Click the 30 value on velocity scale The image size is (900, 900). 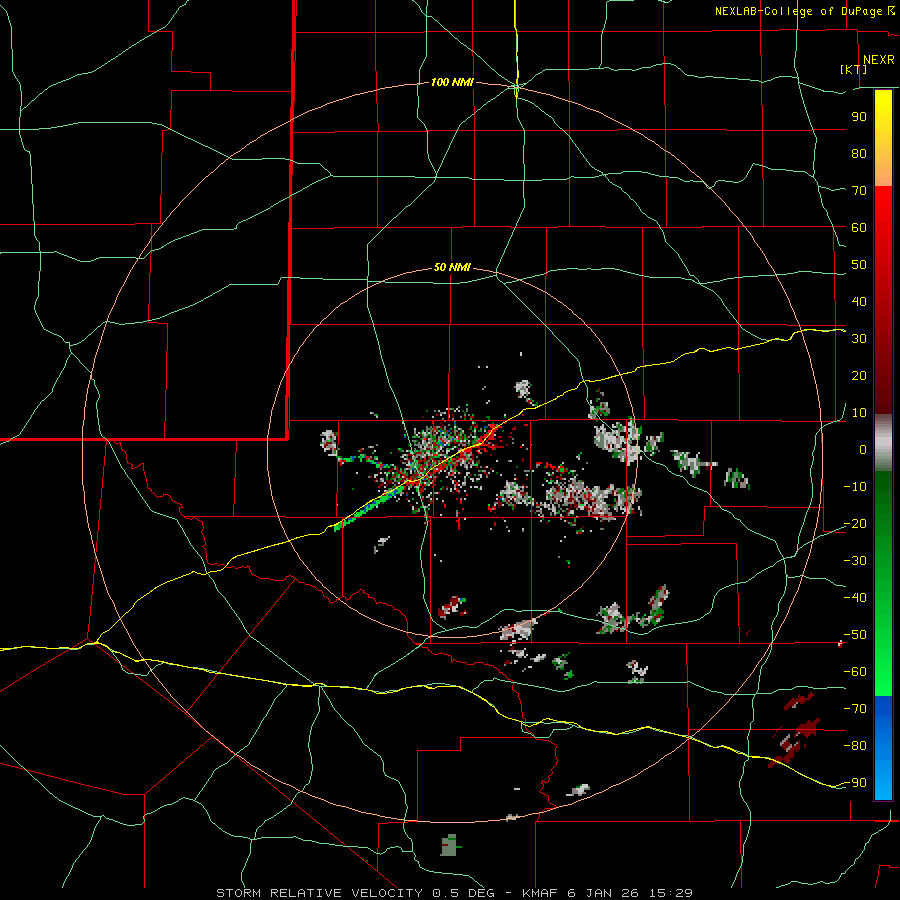859,339
